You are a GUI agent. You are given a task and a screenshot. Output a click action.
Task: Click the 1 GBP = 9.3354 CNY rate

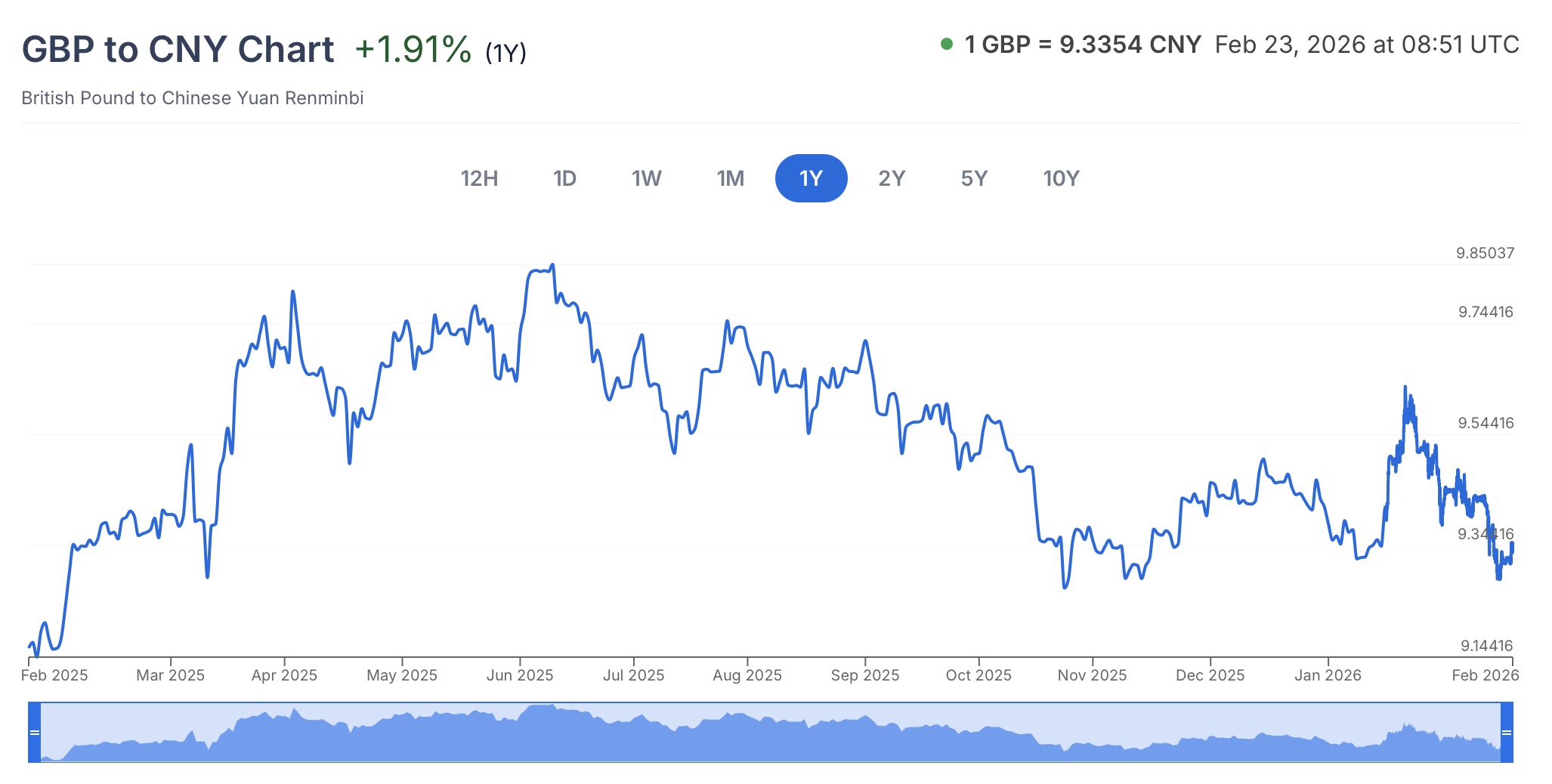(x=1083, y=45)
